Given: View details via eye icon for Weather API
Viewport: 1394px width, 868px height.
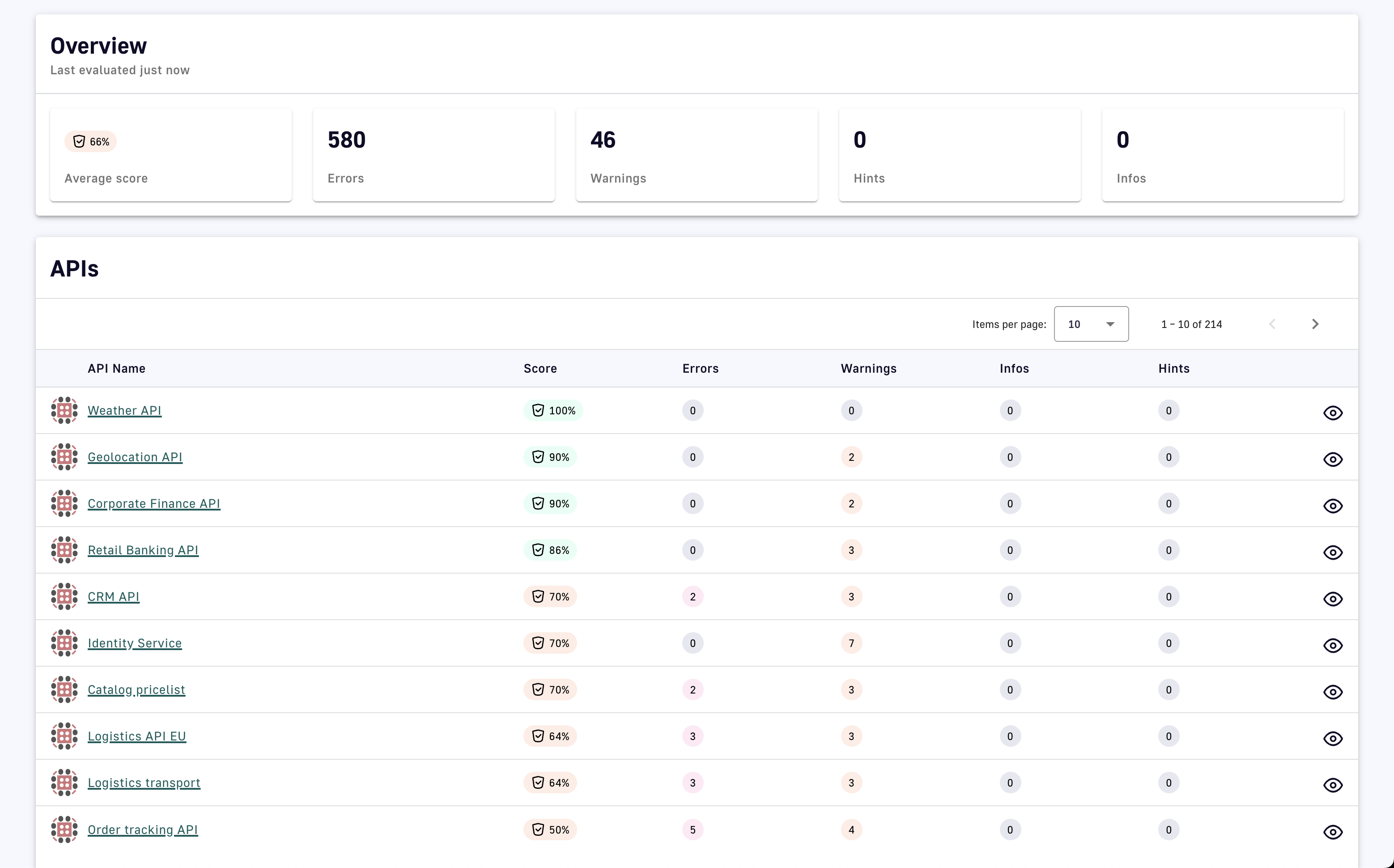Looking at the screenshot, I should (x=1333, y=413).
